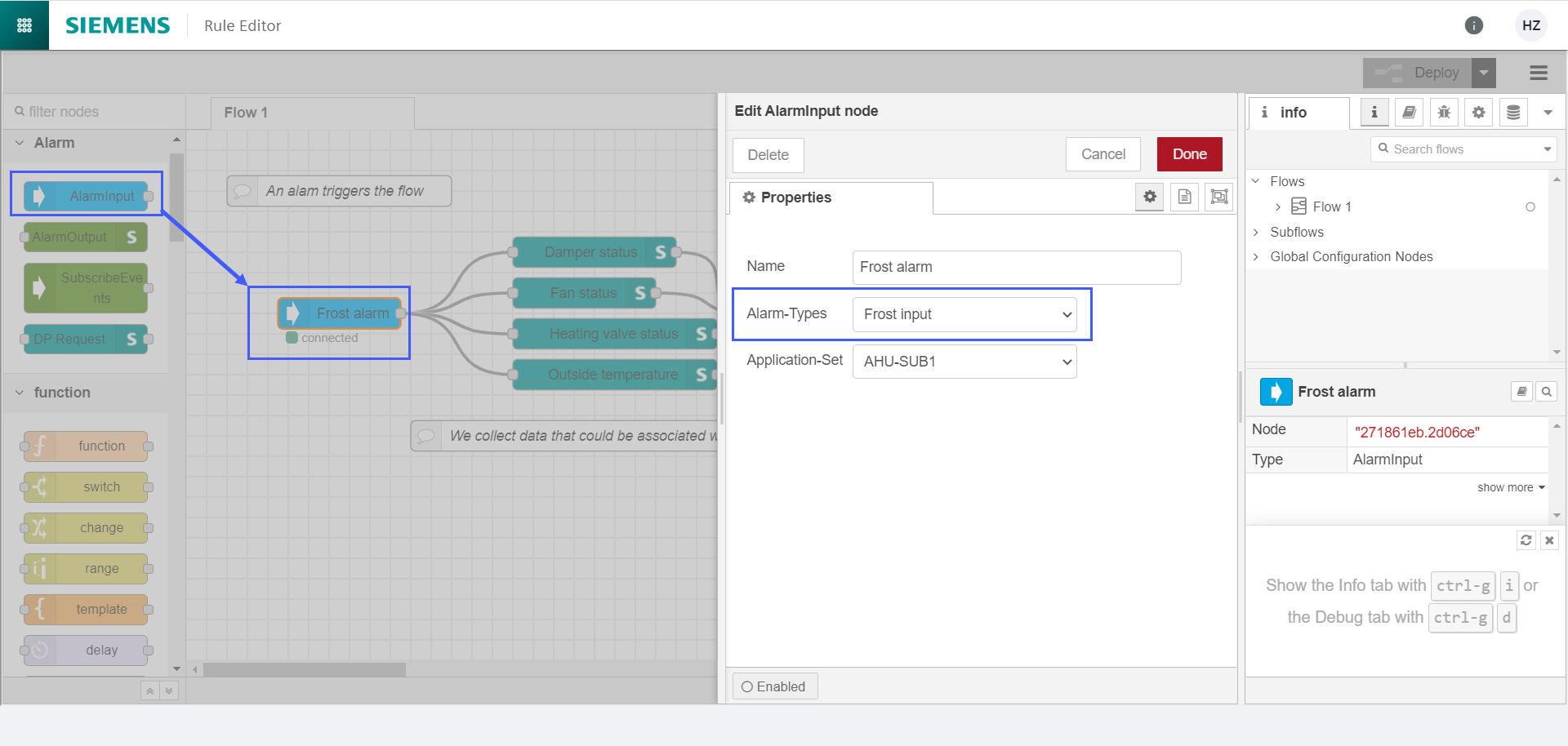Click the Search flows input field
The height and width of the screenshot is (746, 1568).
pos(1455,149)
